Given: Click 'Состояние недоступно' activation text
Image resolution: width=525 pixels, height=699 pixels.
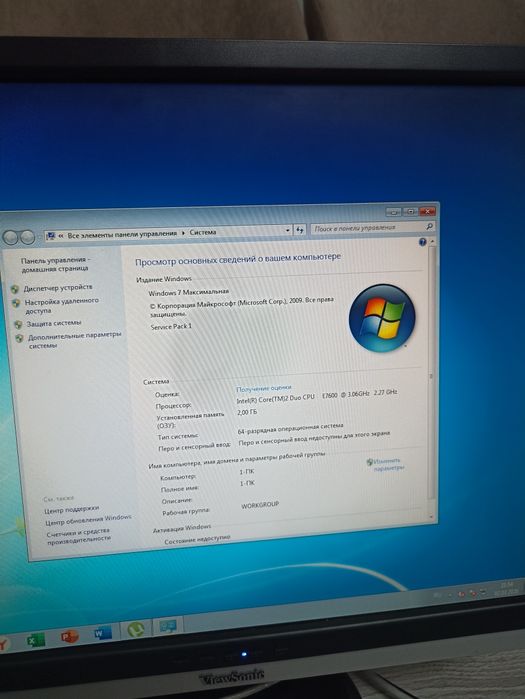Looking at the screenshot, I should tap(197, 539).
